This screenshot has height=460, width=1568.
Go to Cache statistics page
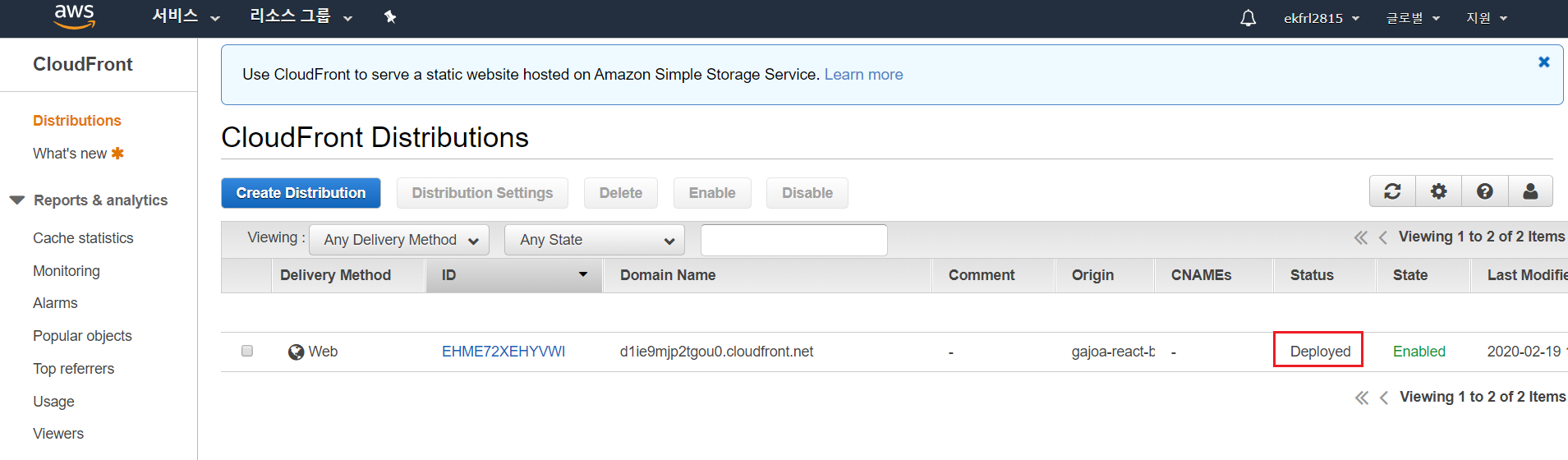[x=83, y=238]
